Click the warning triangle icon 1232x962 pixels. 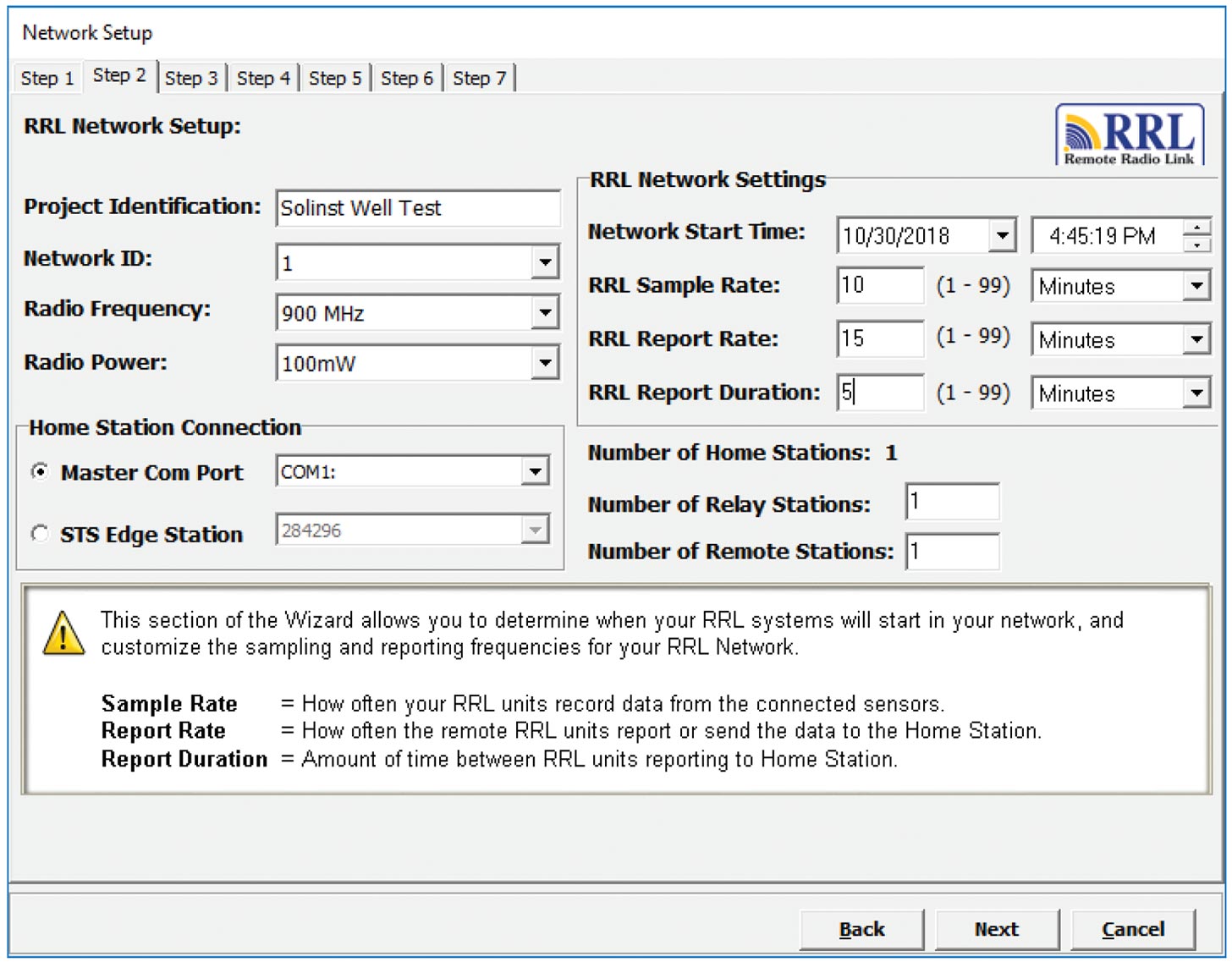click(x=62, y=634)
